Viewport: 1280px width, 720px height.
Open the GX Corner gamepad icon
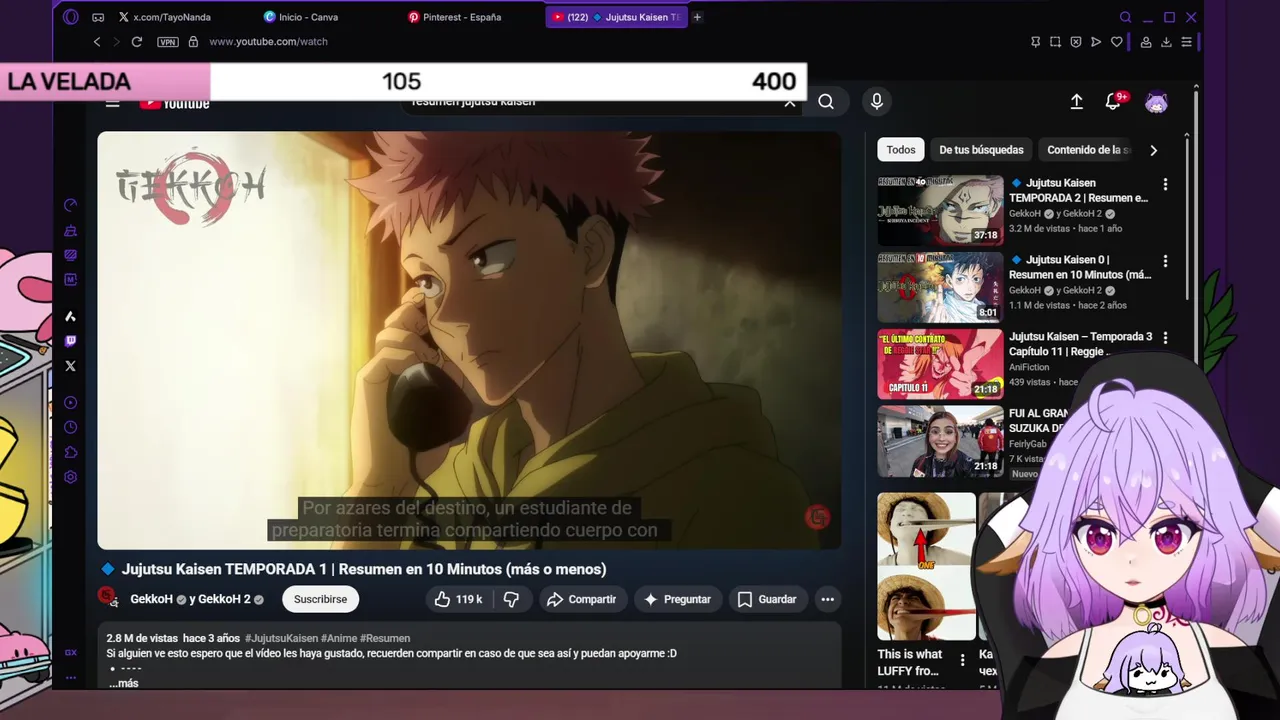[x=98, y=17]
